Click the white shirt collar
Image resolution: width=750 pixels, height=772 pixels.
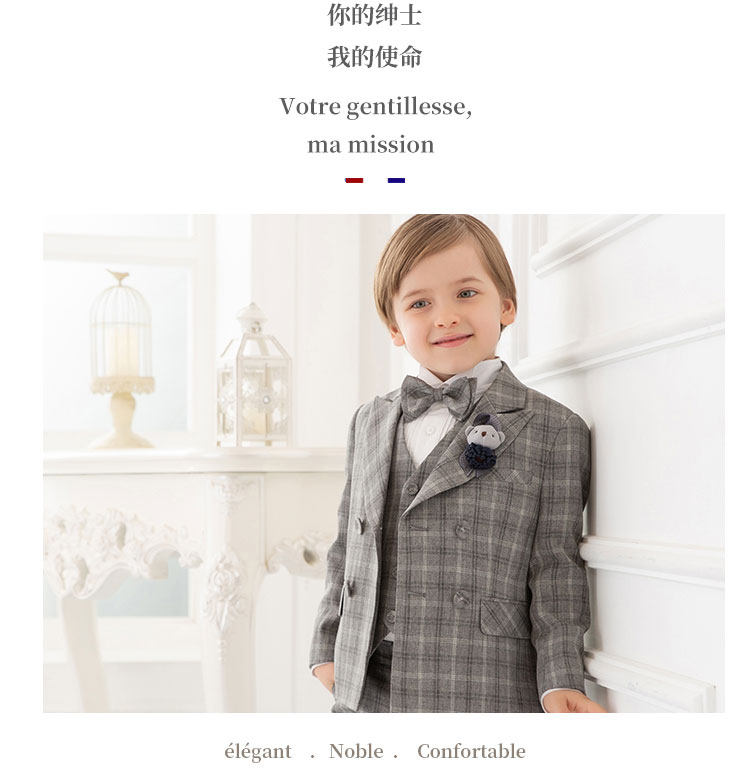[x=458, y=375]
